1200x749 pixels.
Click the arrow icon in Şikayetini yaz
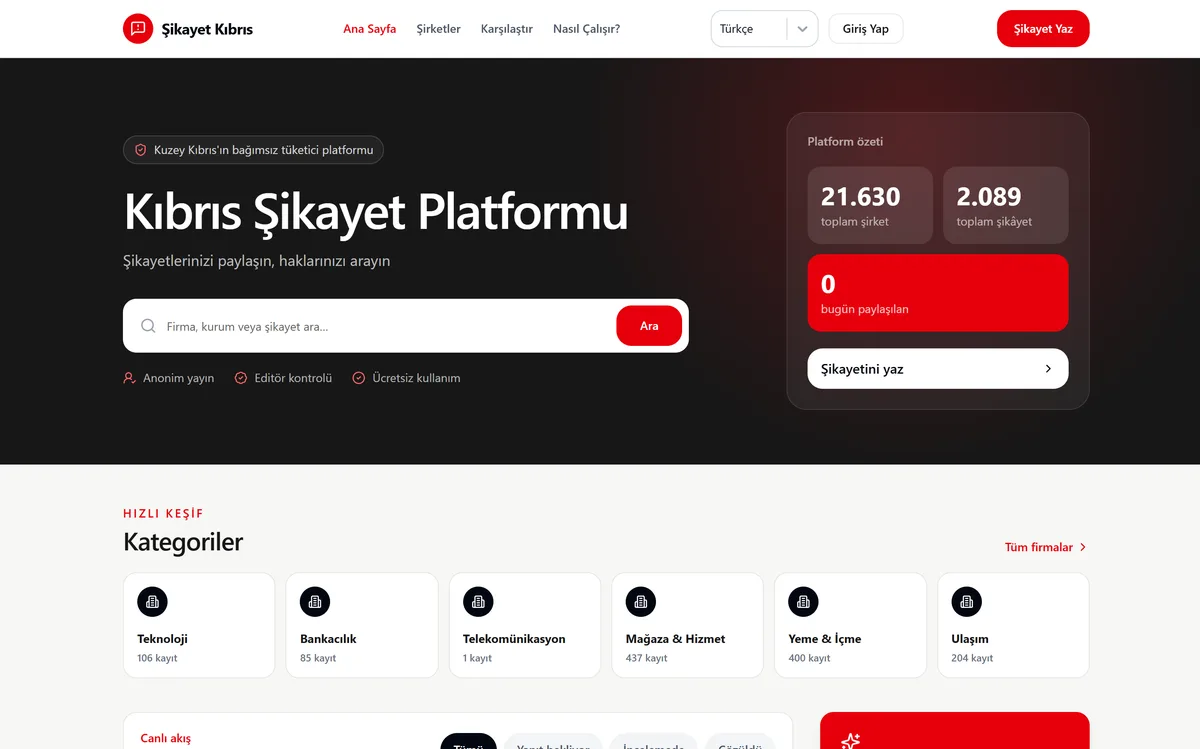[1048, 369]
